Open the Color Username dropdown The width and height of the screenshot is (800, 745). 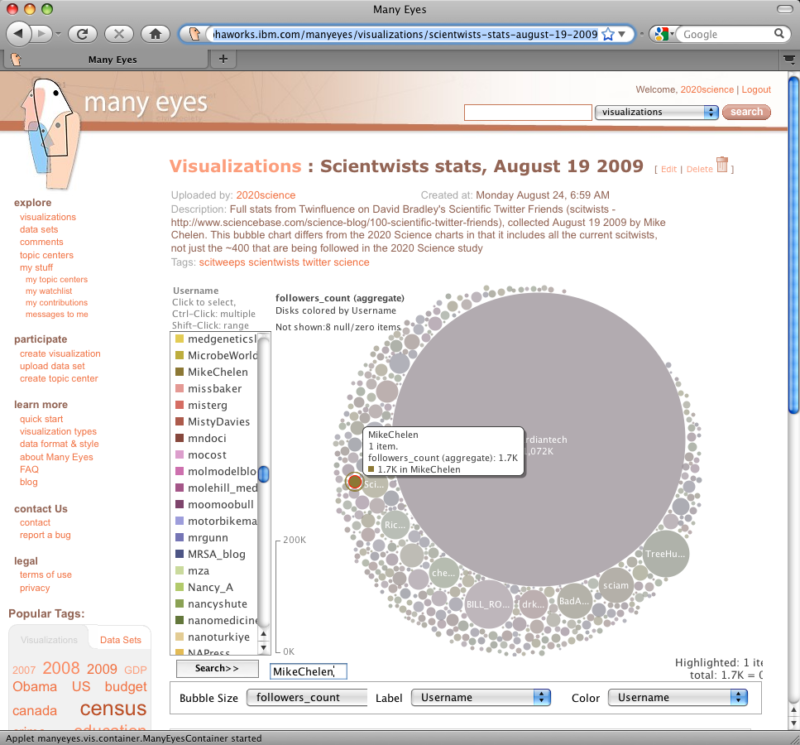678,698
